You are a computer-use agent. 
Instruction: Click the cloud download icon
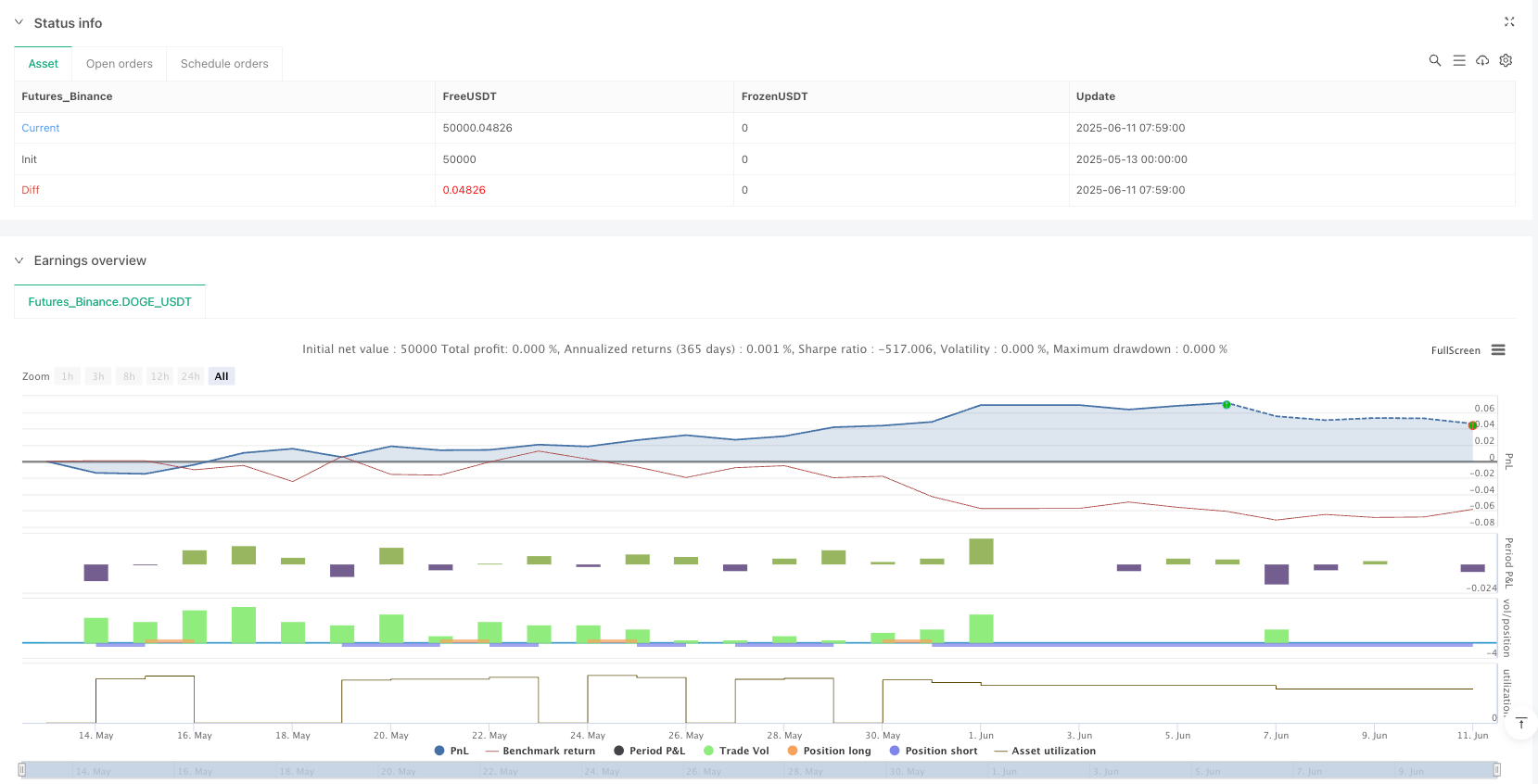point(1482,60)
